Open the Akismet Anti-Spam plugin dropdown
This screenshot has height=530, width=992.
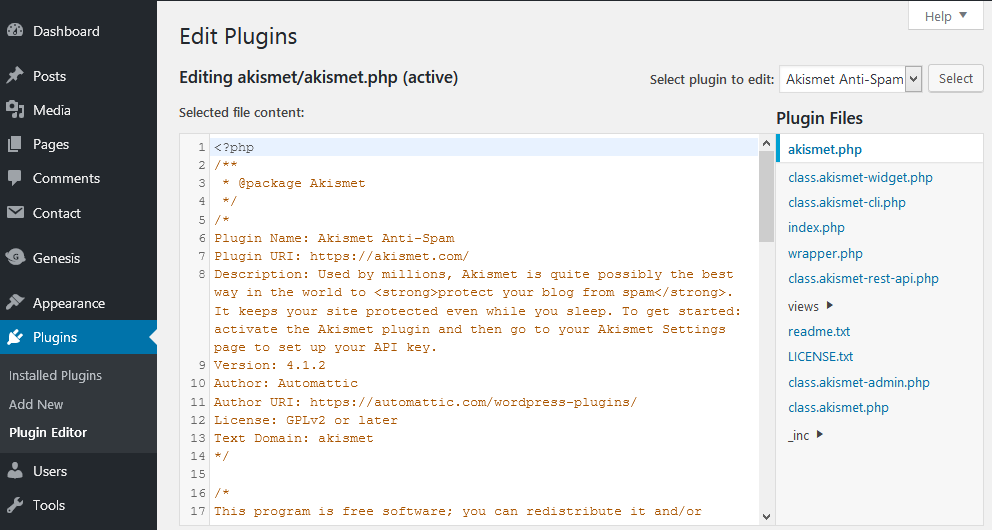pos(850,79)
